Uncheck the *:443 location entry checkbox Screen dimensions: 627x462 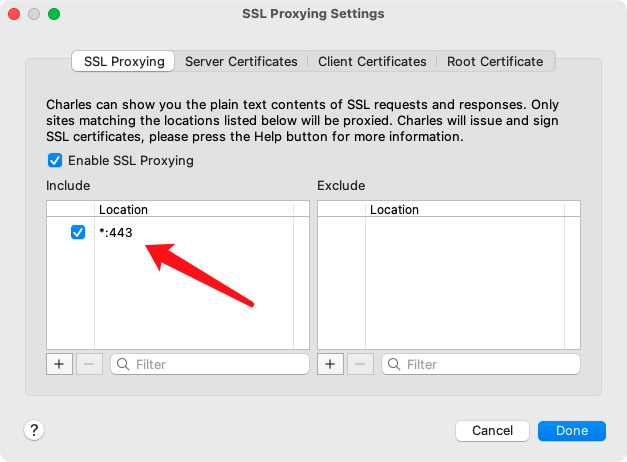click(78, 232)
